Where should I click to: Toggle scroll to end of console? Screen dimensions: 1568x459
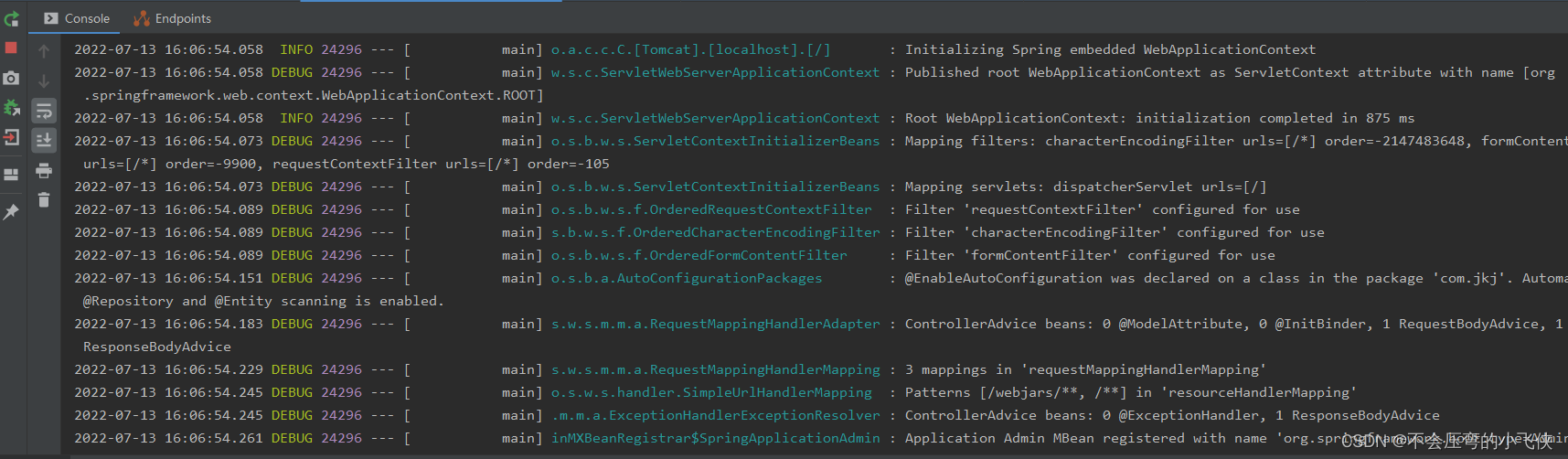point(44,140)
